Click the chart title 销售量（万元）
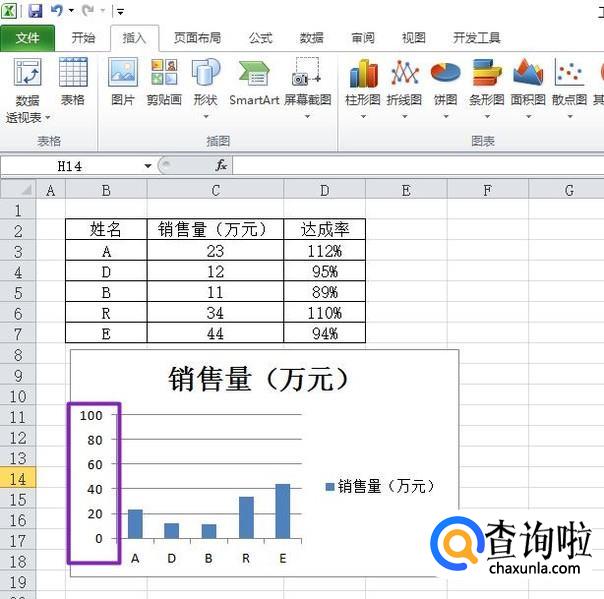This screenshot has width=604, height=599. point(259,379)
